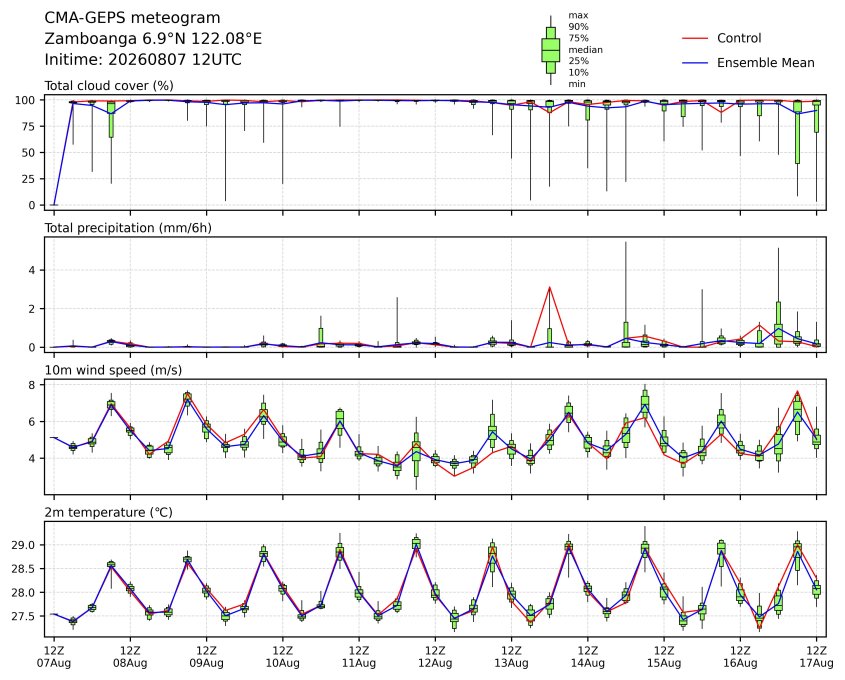Click the '12Z 08Aug' x-axis label
The width and height of the screenshot is (845, 680).
pyautogui.click(x=130, y=656)
